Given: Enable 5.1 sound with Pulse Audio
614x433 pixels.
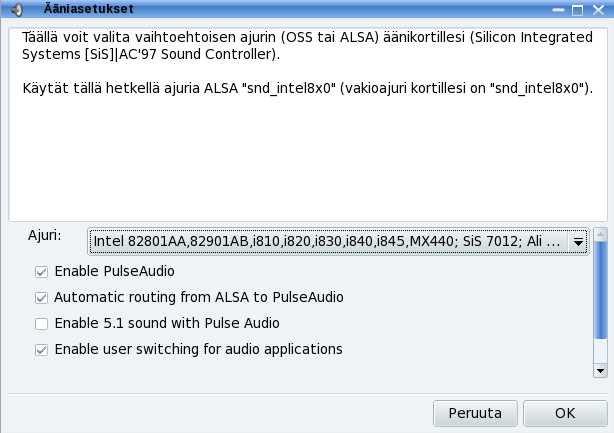Looking at the screenshot, I should pos(41,324).
